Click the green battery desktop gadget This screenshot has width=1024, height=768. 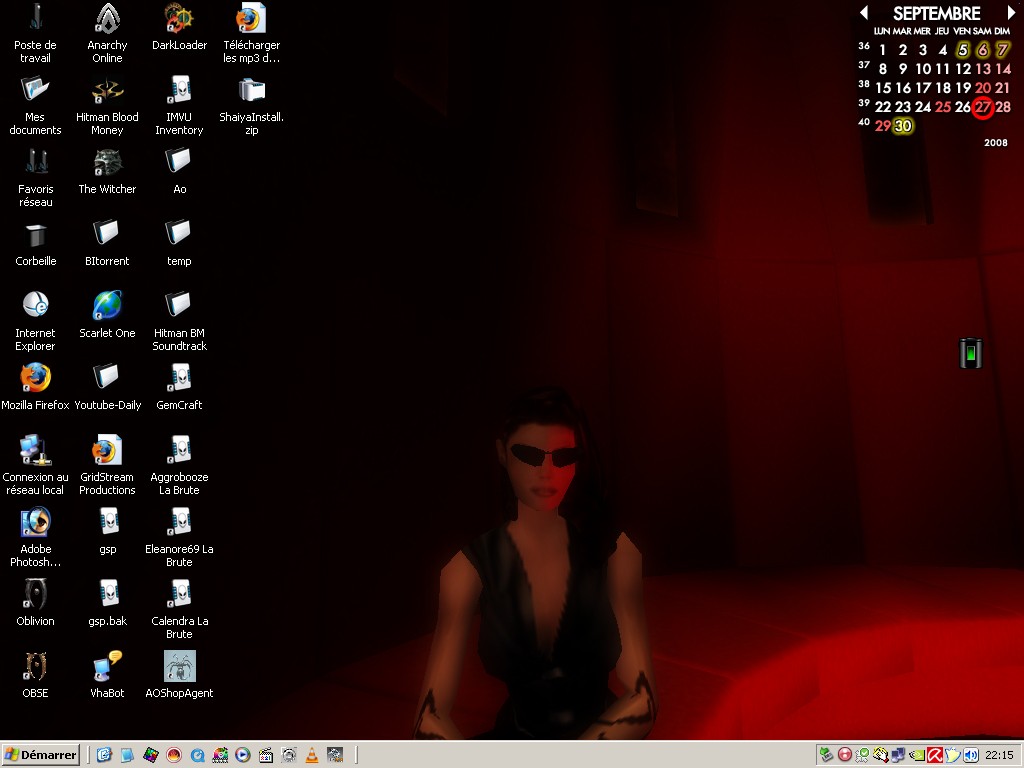[971, 353]
